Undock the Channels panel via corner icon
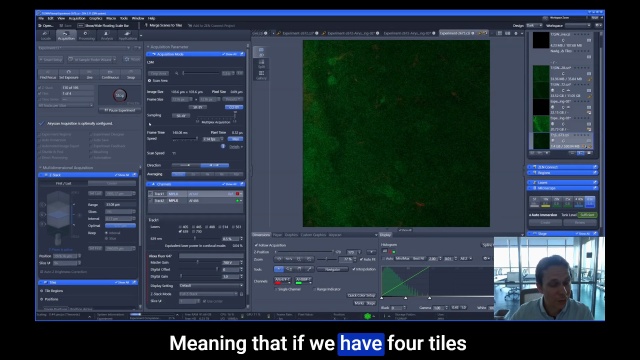This screenshot has height=360, width=640. click(242, 184)
